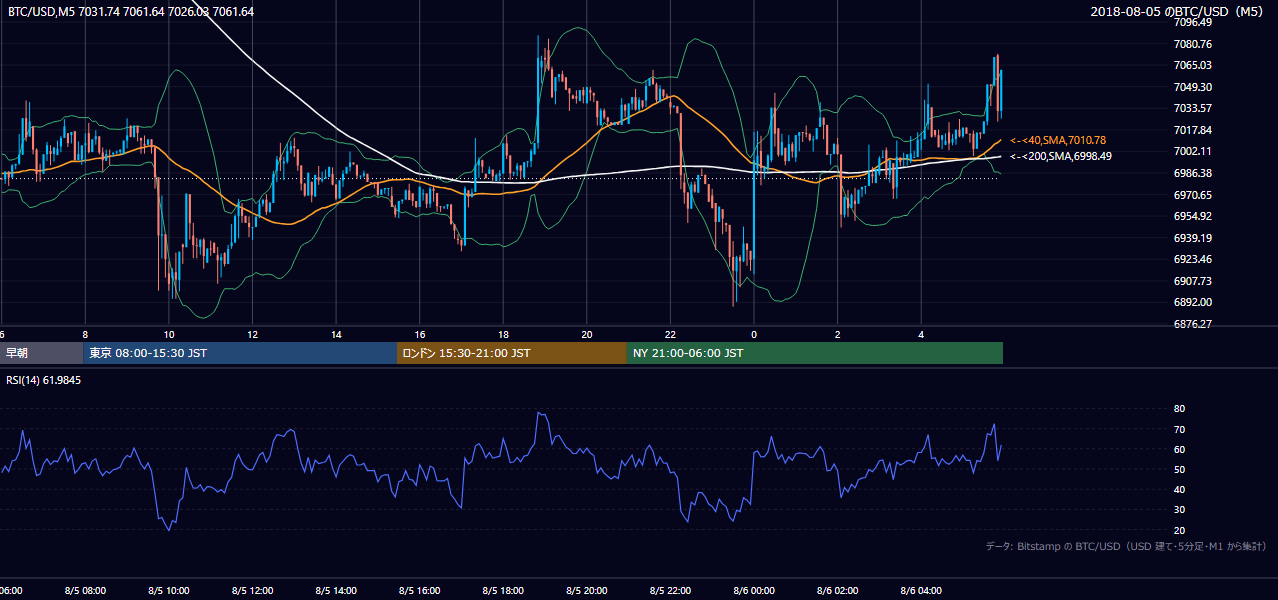
Task: Click the RSI(14) 61.9845 indicator label
Action: click(44, 380)
